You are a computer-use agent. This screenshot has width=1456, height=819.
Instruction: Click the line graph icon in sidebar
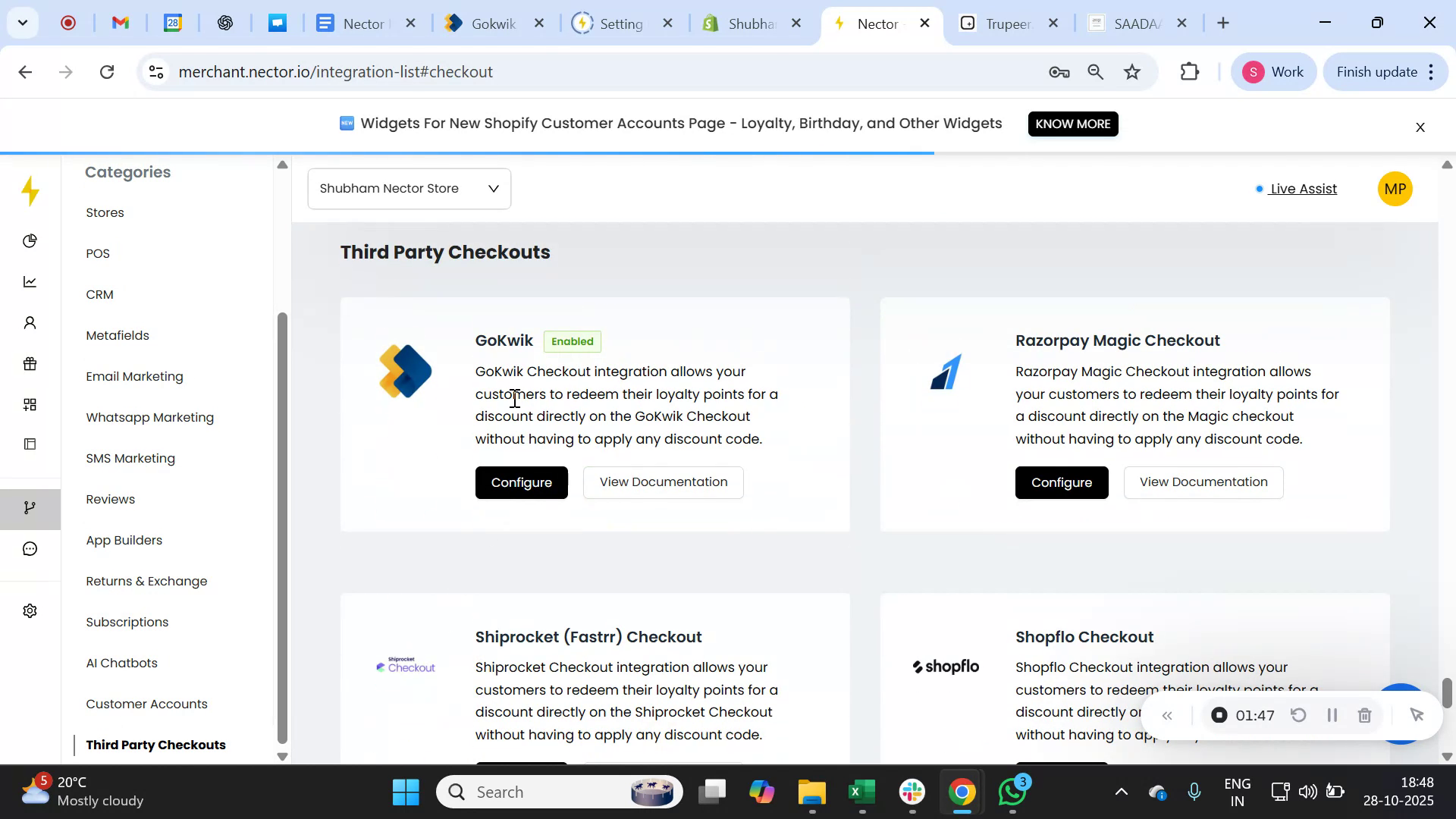pos(30,282)
